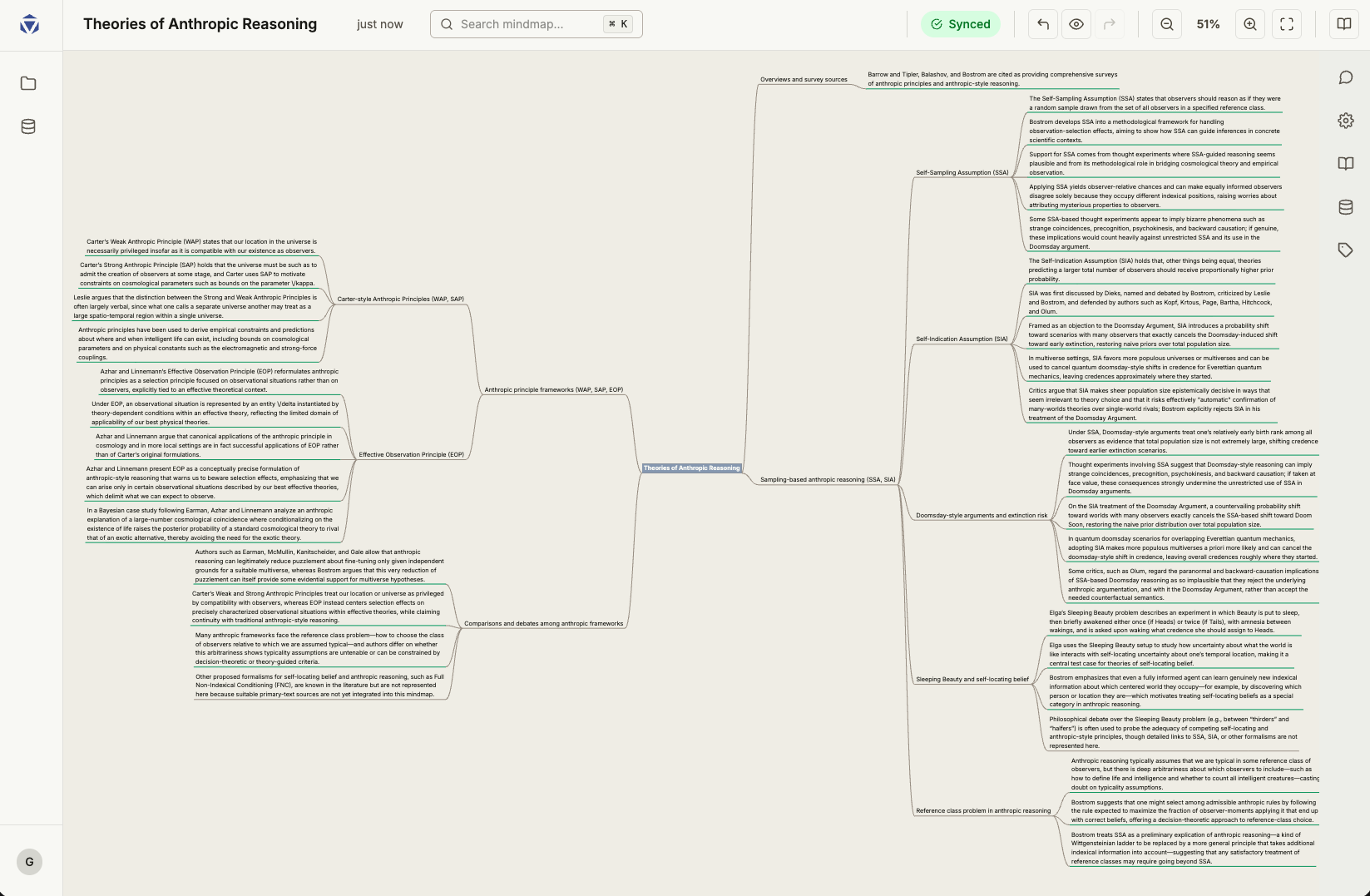Click leaf 'Elga's Sleeping Beauty problem describes an experiment'
The width and height of the screenshot is (1370, 896).
(x=1174, y=621)
